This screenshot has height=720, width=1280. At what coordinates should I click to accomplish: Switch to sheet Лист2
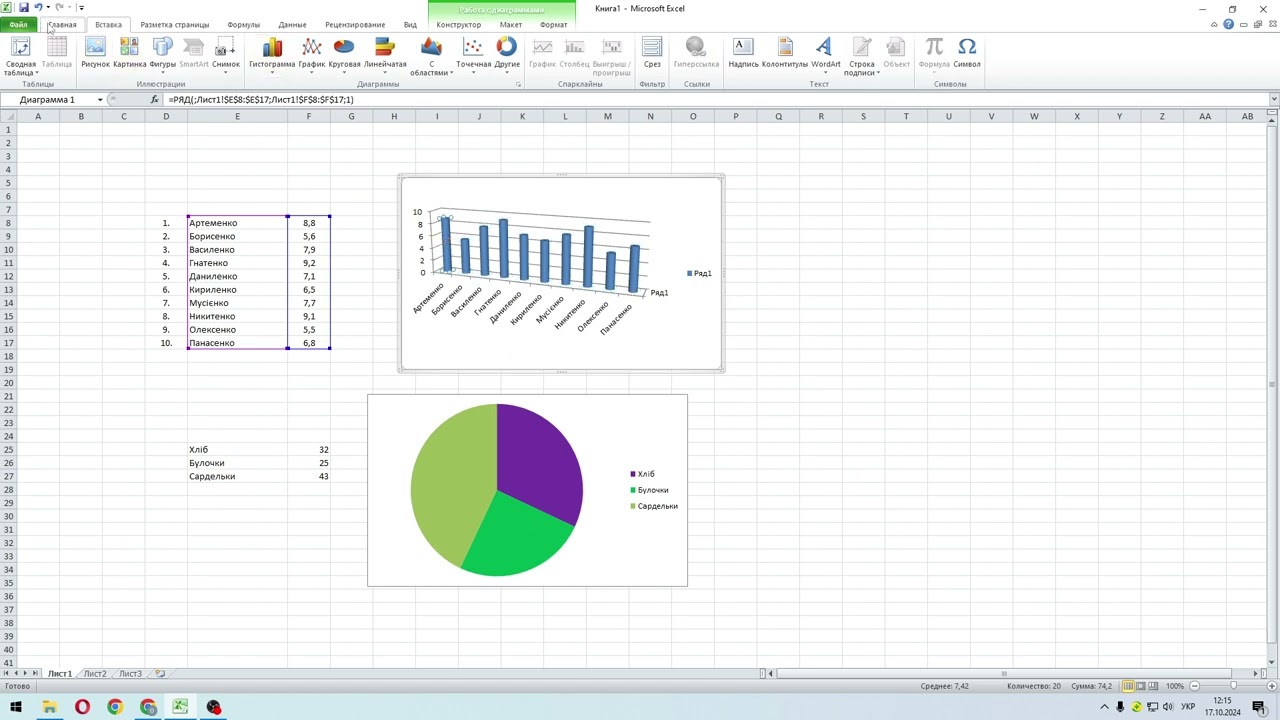pos(95,674)
